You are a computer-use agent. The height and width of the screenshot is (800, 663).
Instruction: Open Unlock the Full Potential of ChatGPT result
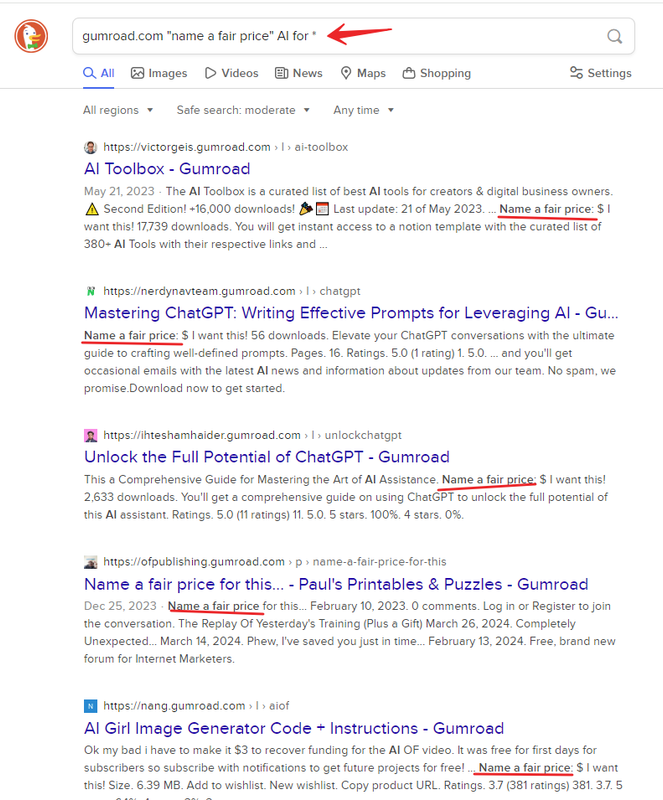click(266, 457)
